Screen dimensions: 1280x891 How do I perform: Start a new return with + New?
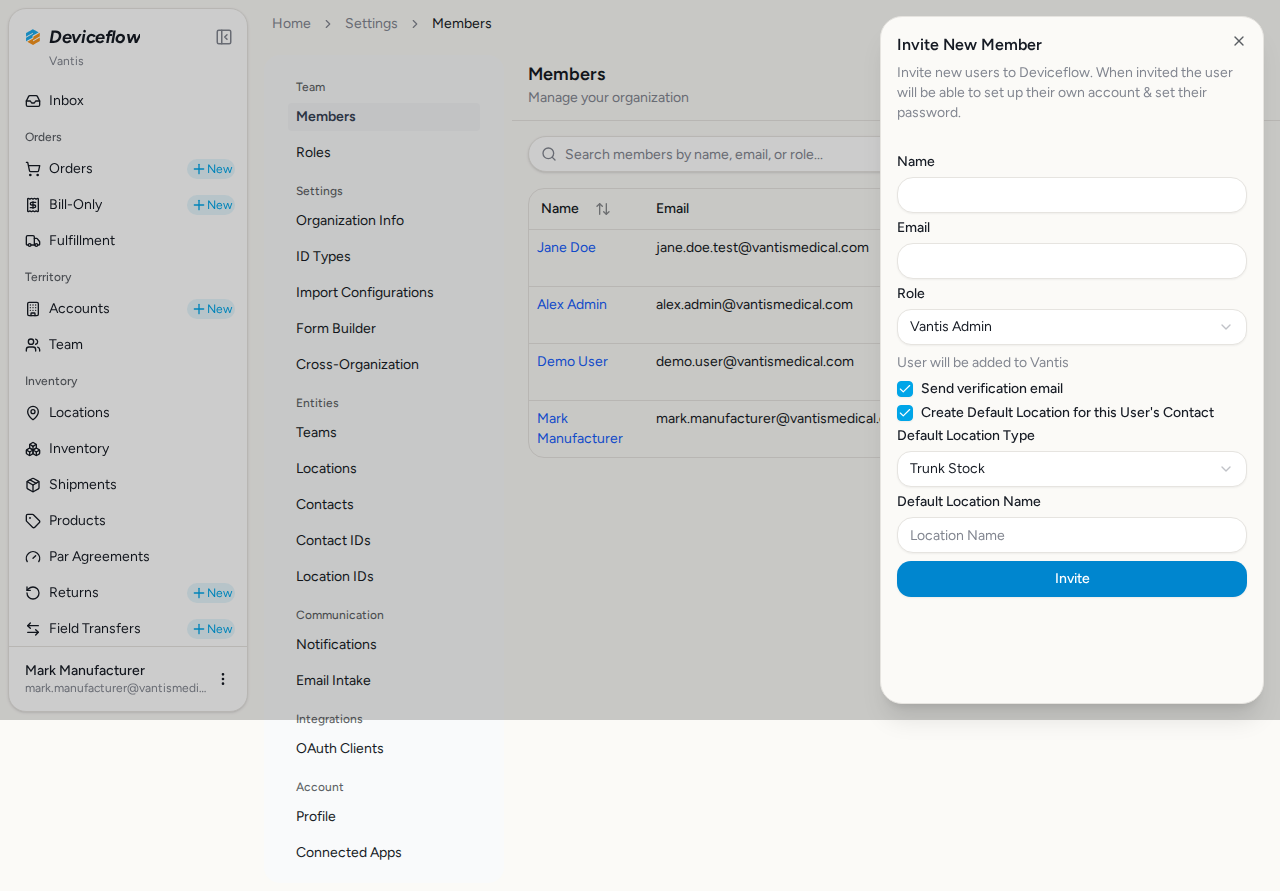pos(212,593)
